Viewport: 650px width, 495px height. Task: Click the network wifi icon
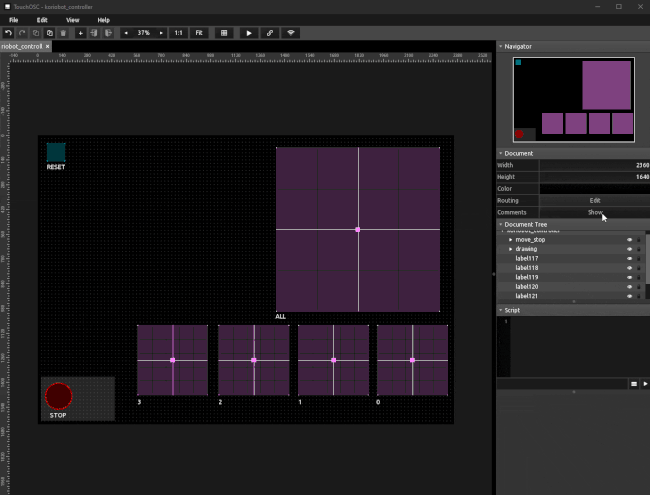tap(291, 33)
